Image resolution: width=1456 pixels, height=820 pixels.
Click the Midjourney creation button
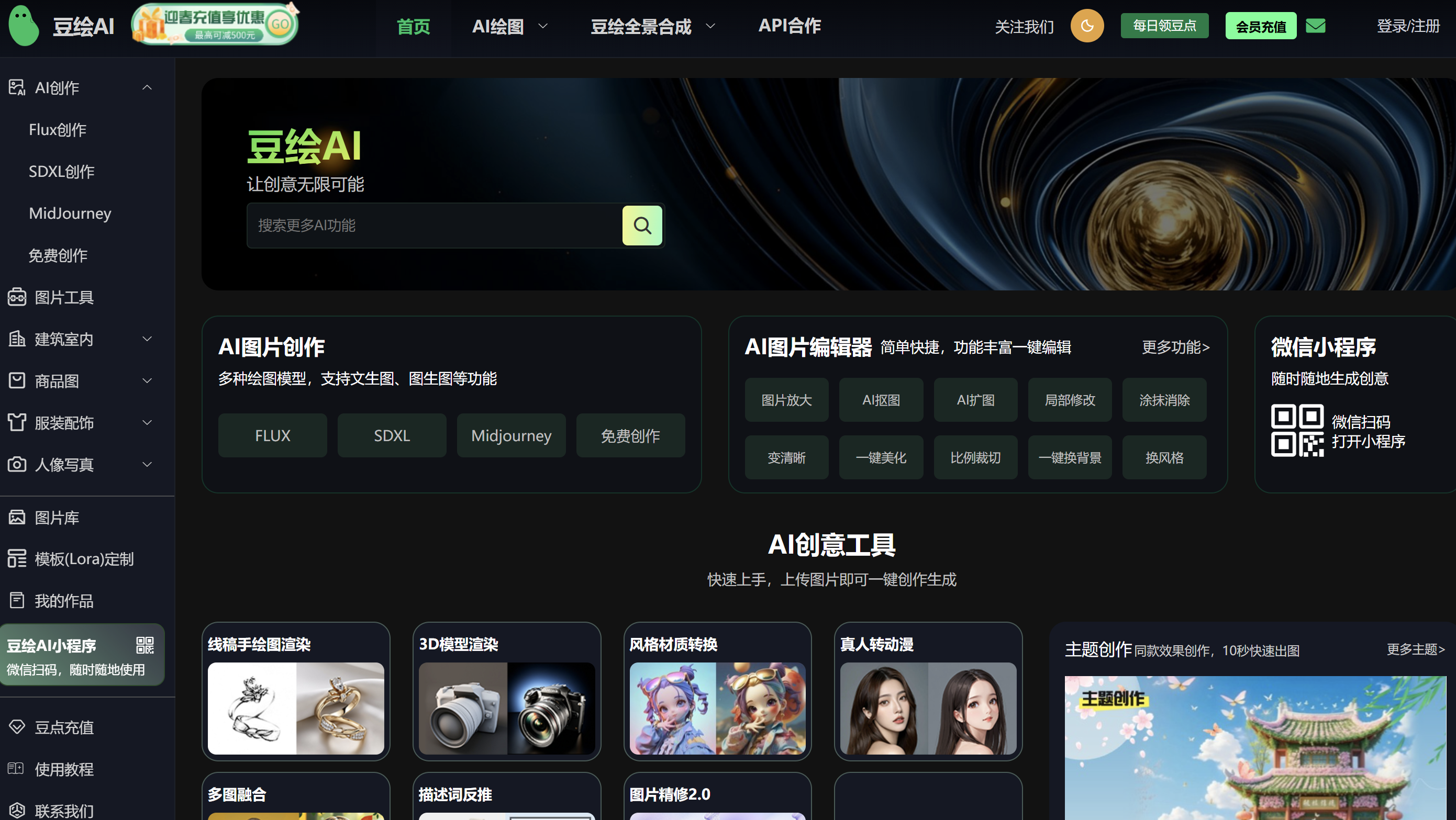(x=511, y=435)
